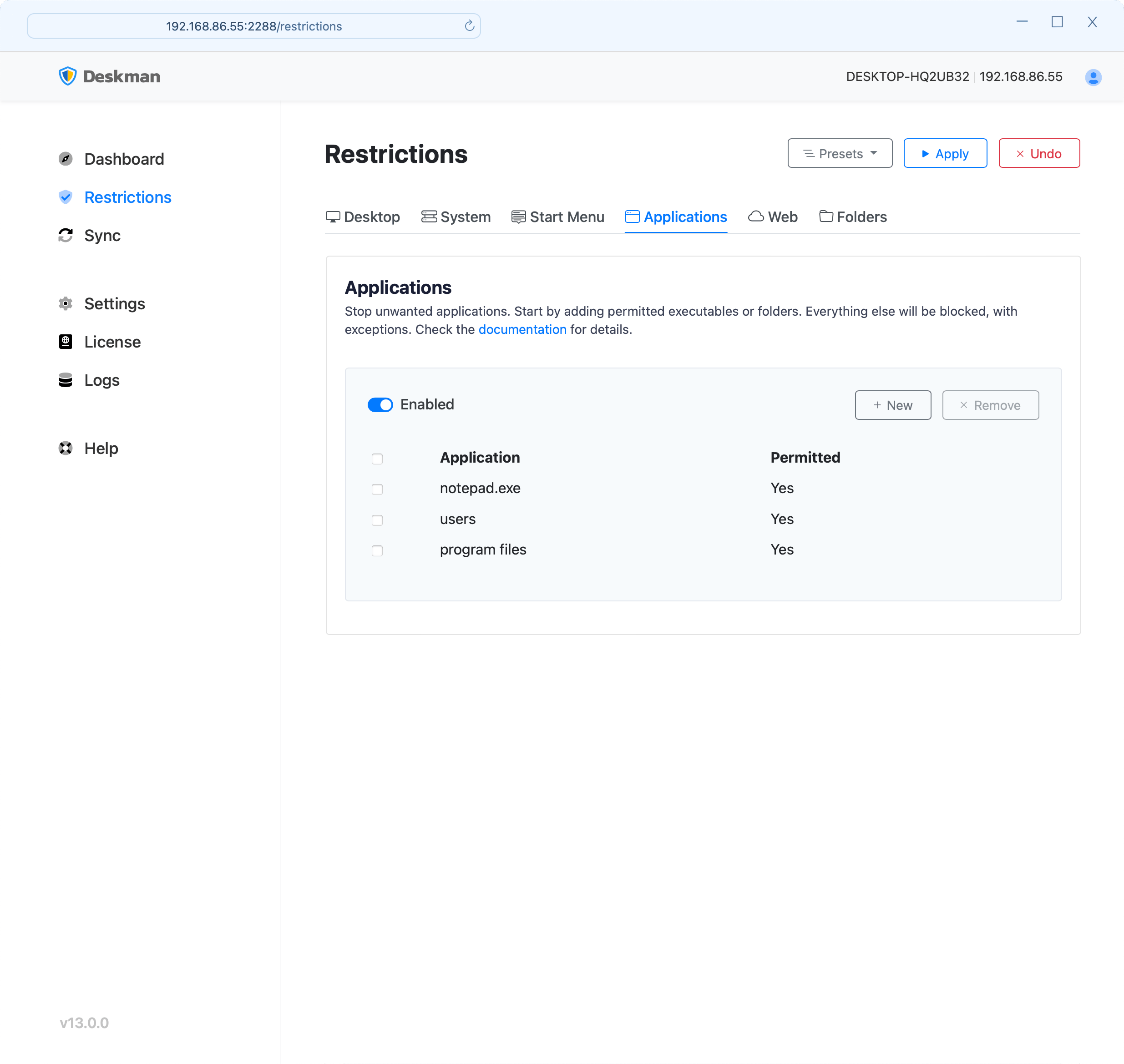
Task: Click the X icon on Undo
Action: coord(1020,154)
